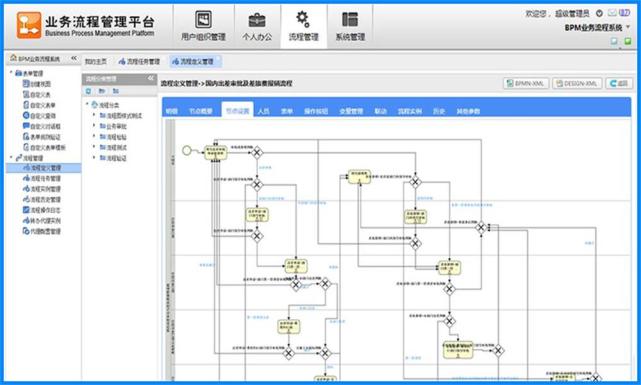Open 流程任务管理 in the left tree
This screenshot has width=641, height=385.
coord(45,179)
